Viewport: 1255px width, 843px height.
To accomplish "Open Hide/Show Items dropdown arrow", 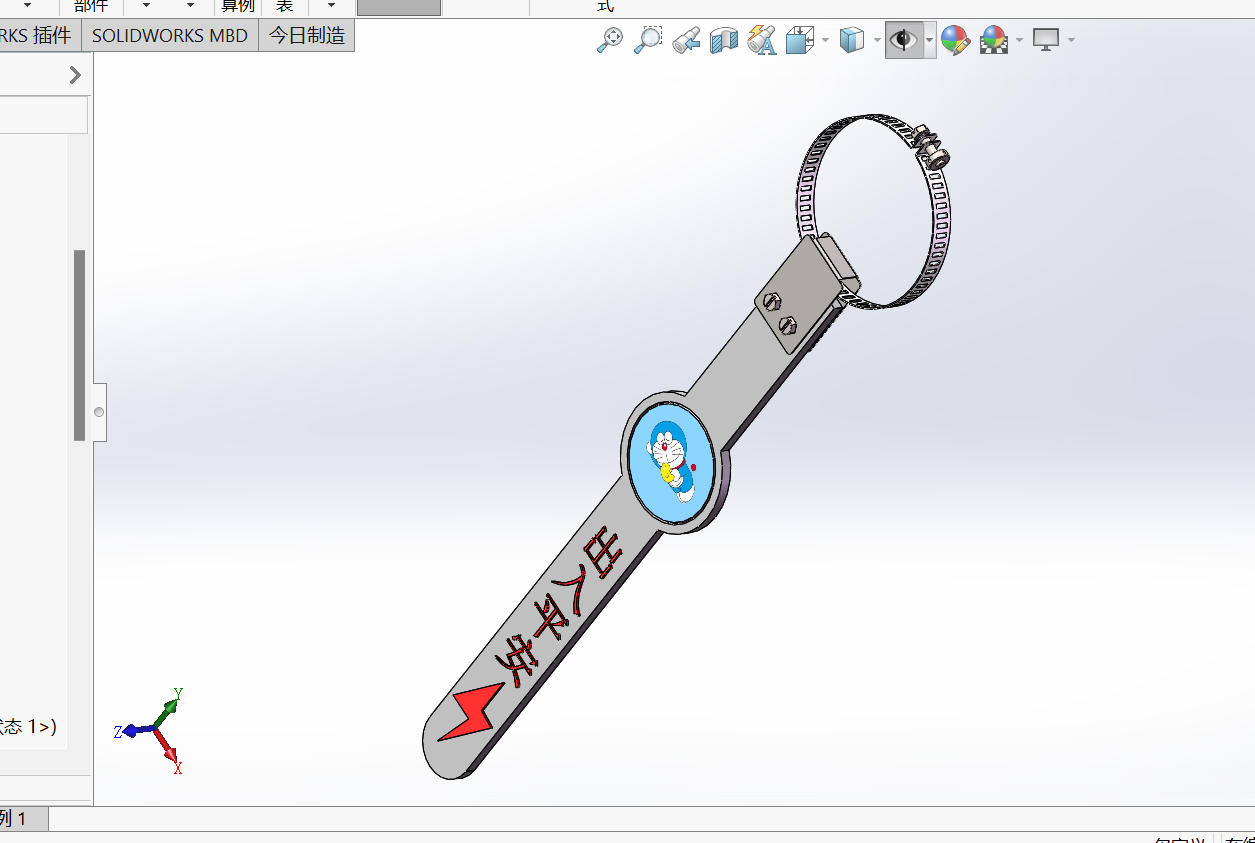I will click(x=930, y=40).
